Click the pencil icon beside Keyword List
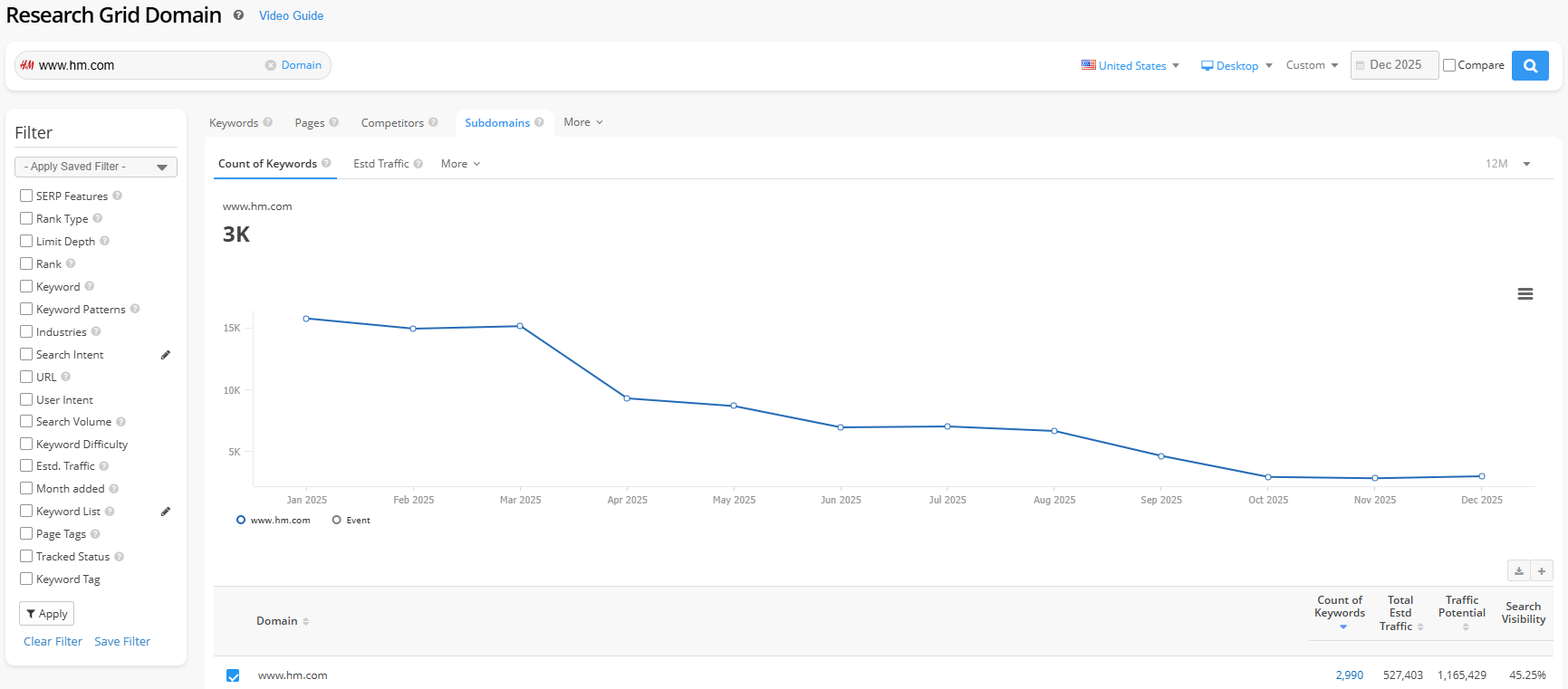Image resolution: width=1568 pixels, height=689 pixels. (166, 512)
